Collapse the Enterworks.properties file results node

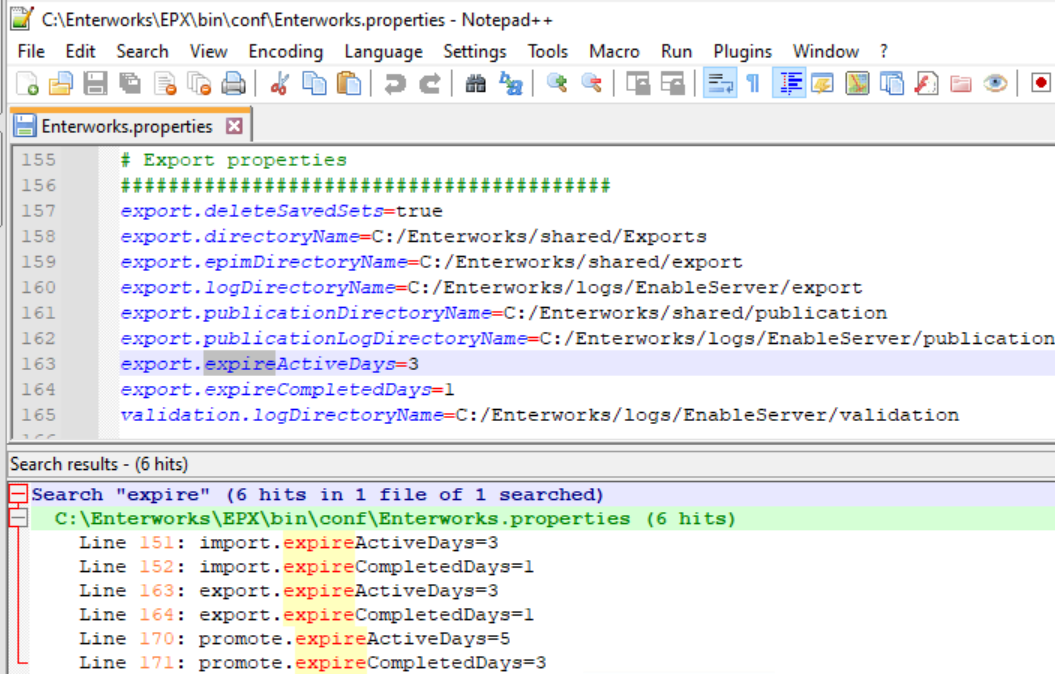[17, 519]
